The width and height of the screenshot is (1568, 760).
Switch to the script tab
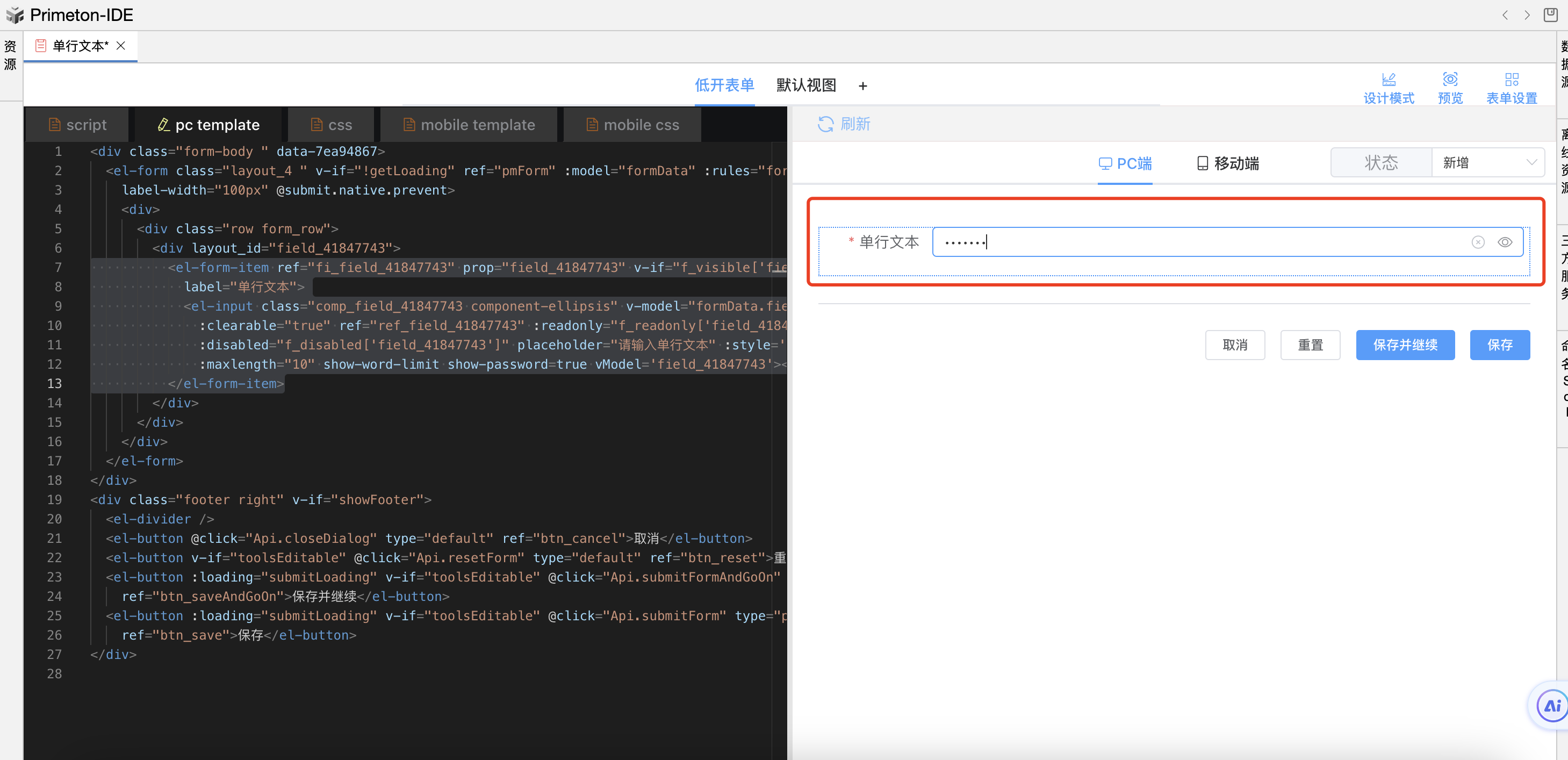click(x=77, y=125)
